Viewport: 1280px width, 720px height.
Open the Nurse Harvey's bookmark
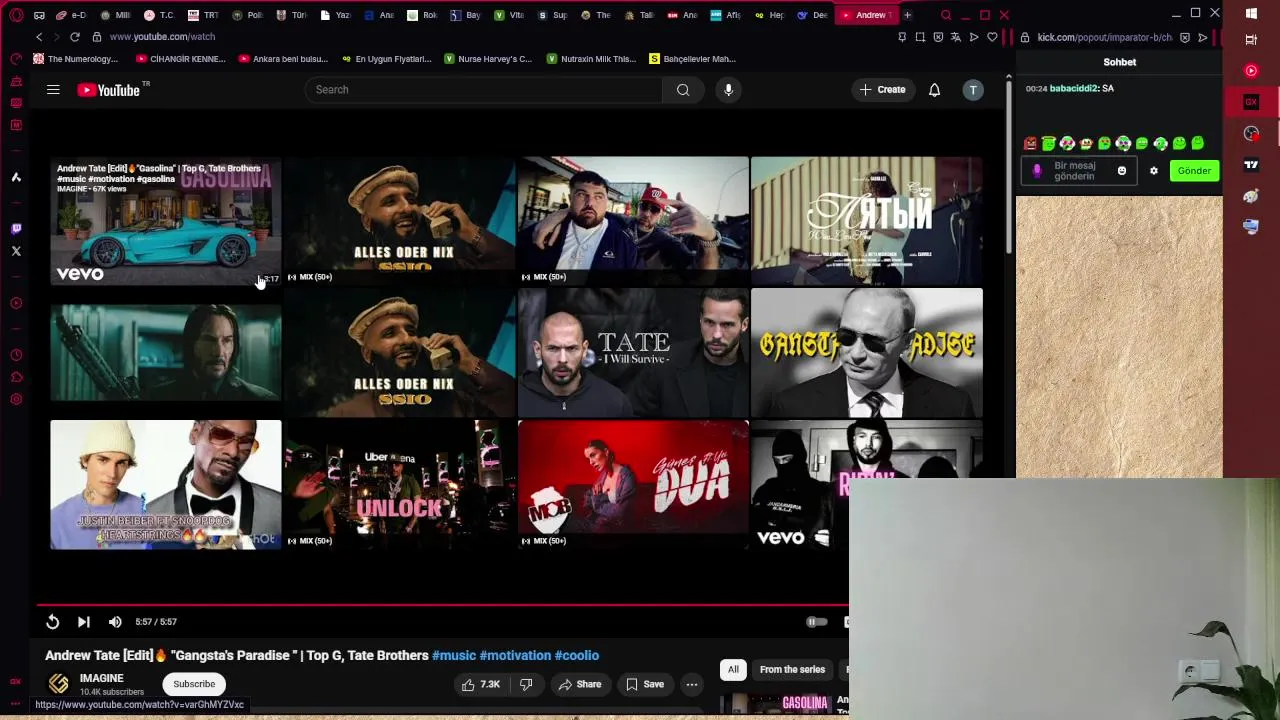488,59
